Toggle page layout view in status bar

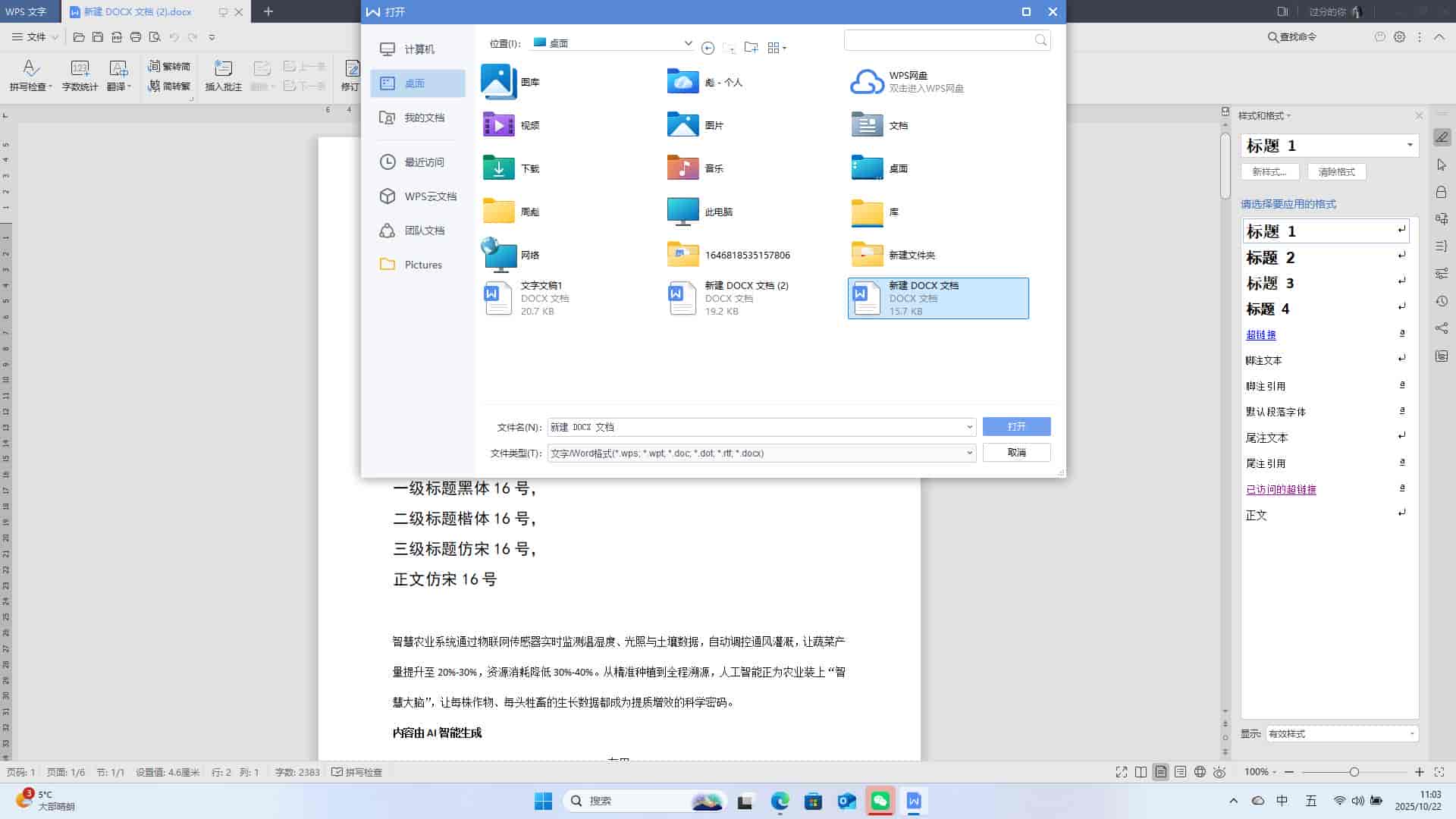(1161, 772)
